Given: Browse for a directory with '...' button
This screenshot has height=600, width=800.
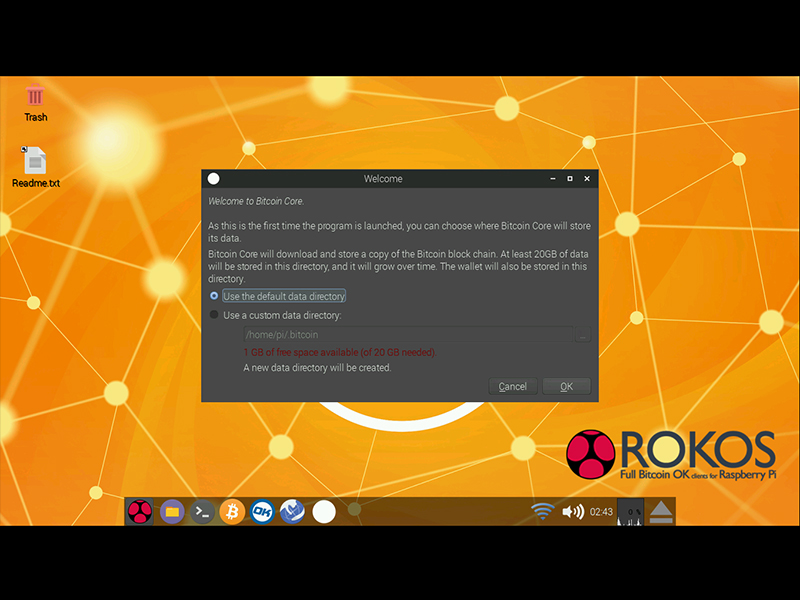Looking at the screenshot, I should [583, 335].
